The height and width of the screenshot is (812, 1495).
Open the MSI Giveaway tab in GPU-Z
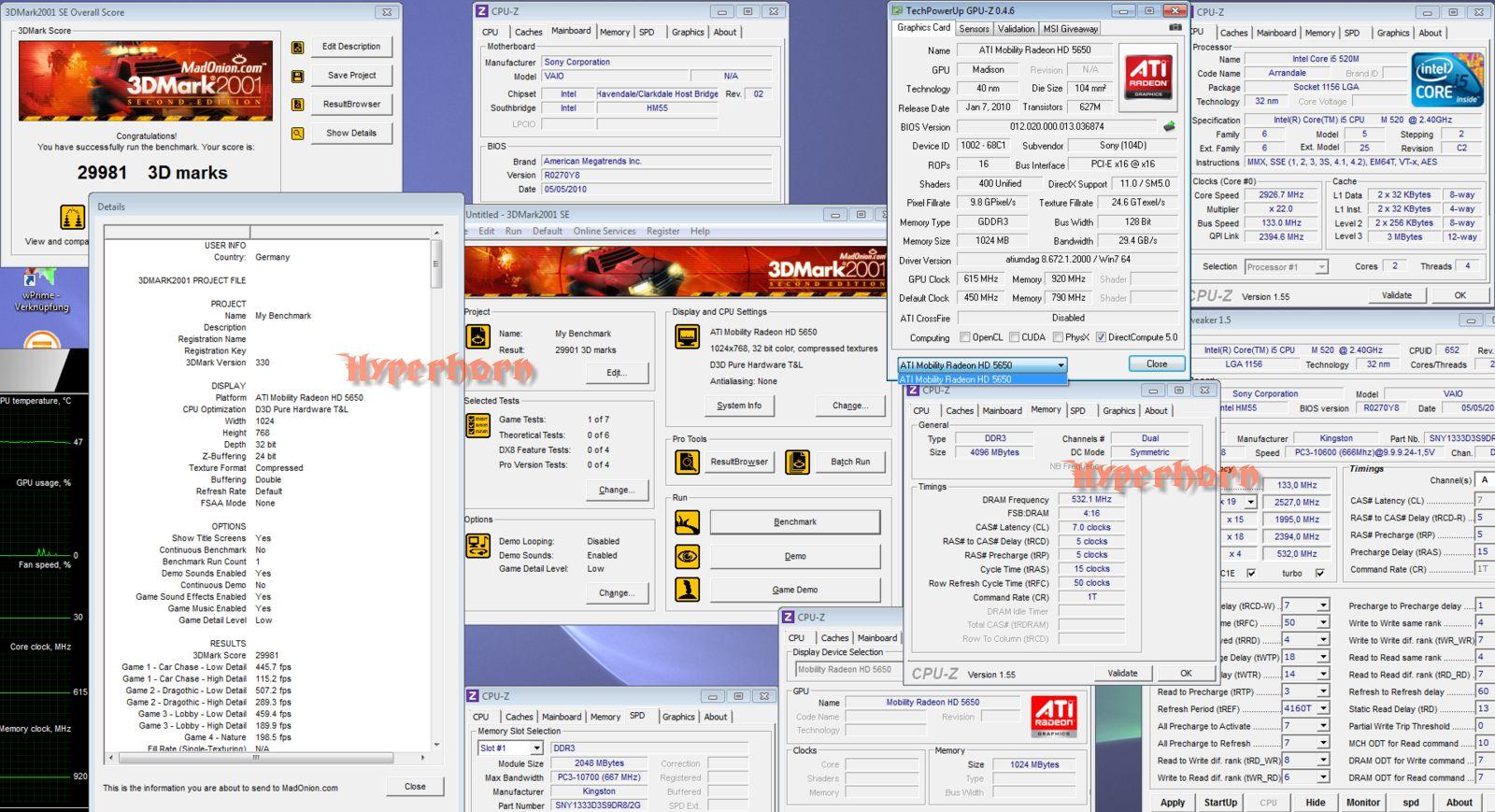(x=1071, y=29)
